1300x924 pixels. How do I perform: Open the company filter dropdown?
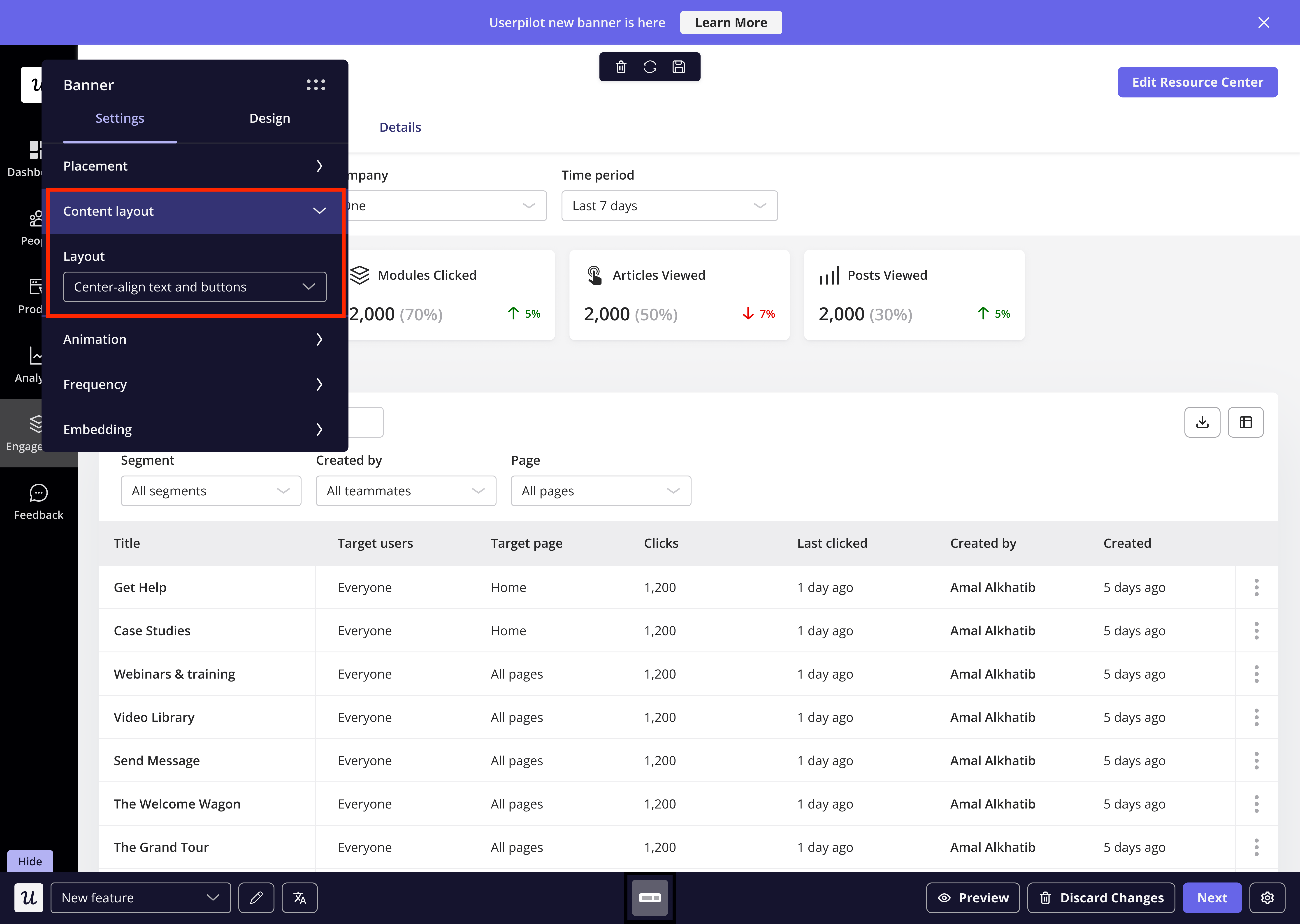tap(447, 206)
